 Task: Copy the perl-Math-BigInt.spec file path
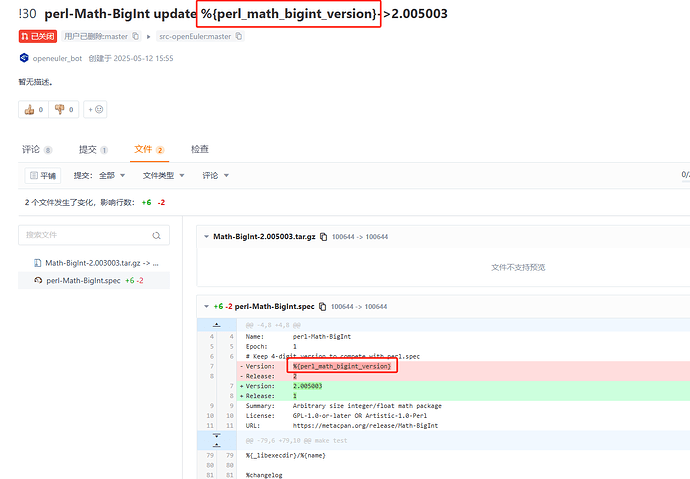(x=323, y=306)
